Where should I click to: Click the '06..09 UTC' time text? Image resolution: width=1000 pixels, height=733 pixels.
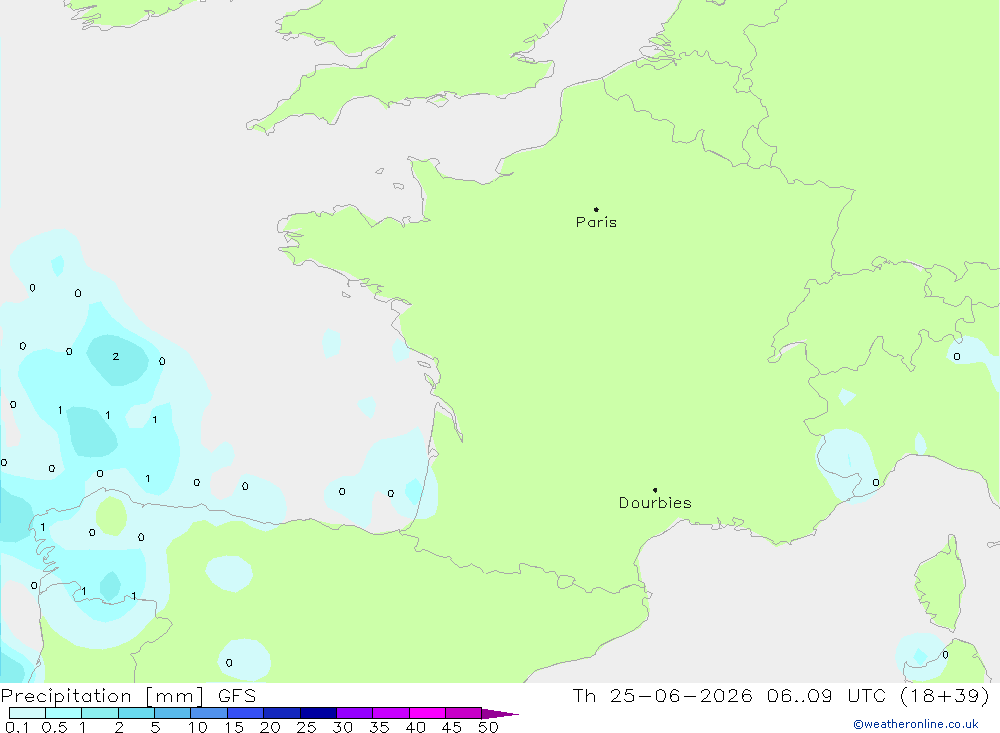pyautogui.click(x=827, y=695)
